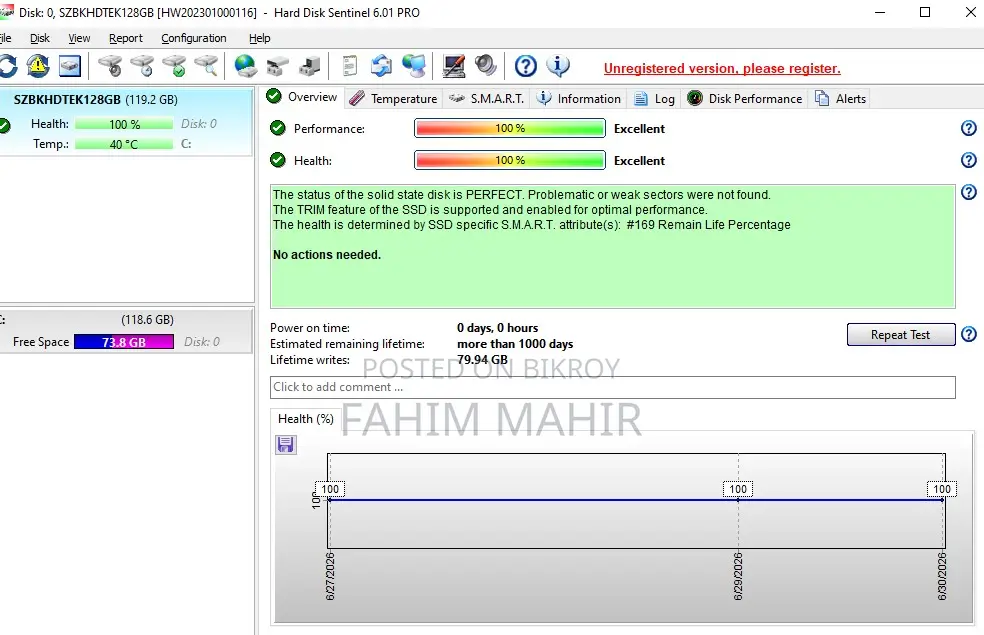Screen dimensions: 984x635
Task: Click the speaker sound toolbar icon
Action: click(x=486, y=65)
